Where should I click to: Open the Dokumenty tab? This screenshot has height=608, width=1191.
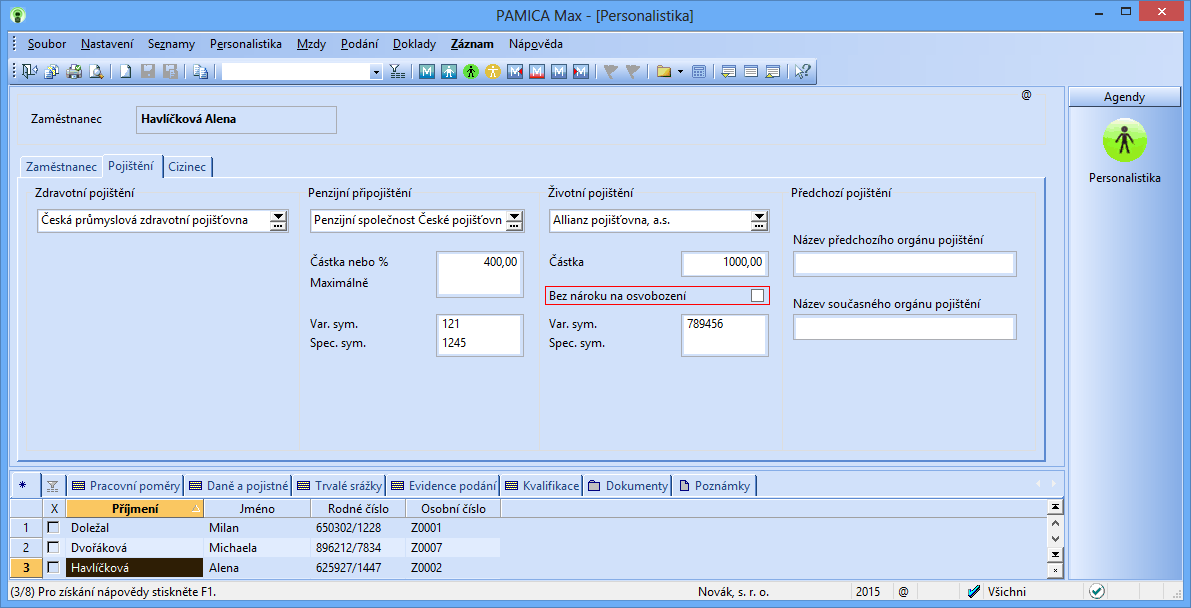click(x=627, y=486)
